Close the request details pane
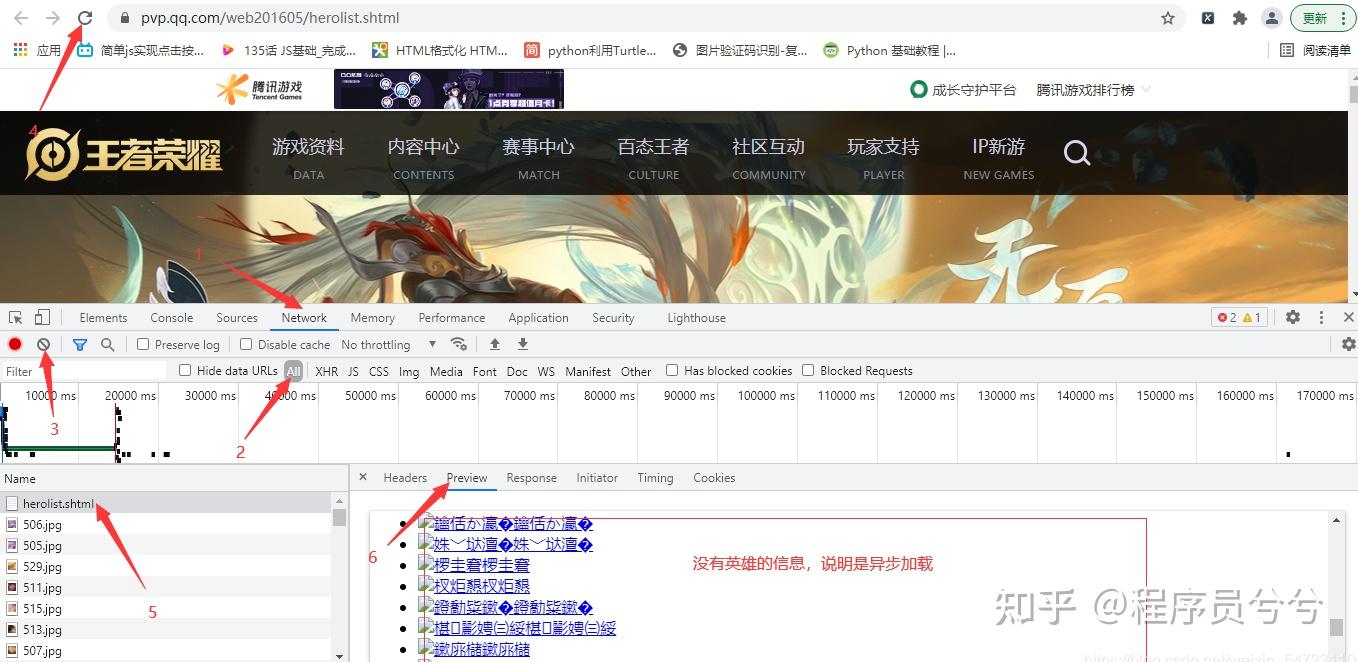The height and width of the screenshot is (662, 1358). 363,477
